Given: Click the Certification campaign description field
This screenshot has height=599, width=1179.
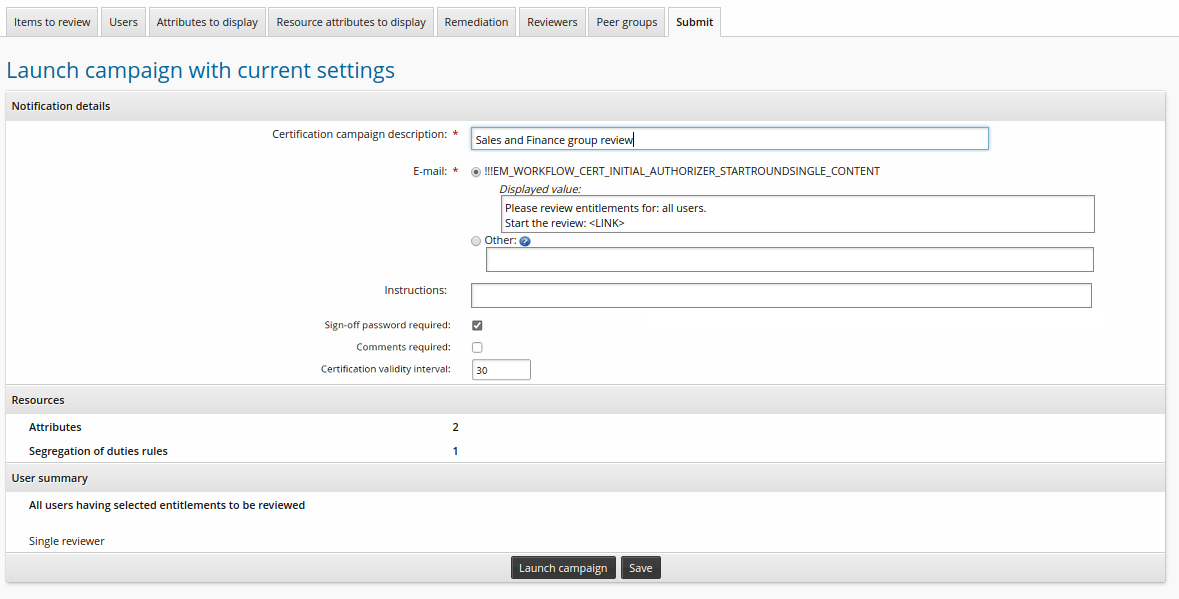Looking at the screenshot, I should pos(729,139).
